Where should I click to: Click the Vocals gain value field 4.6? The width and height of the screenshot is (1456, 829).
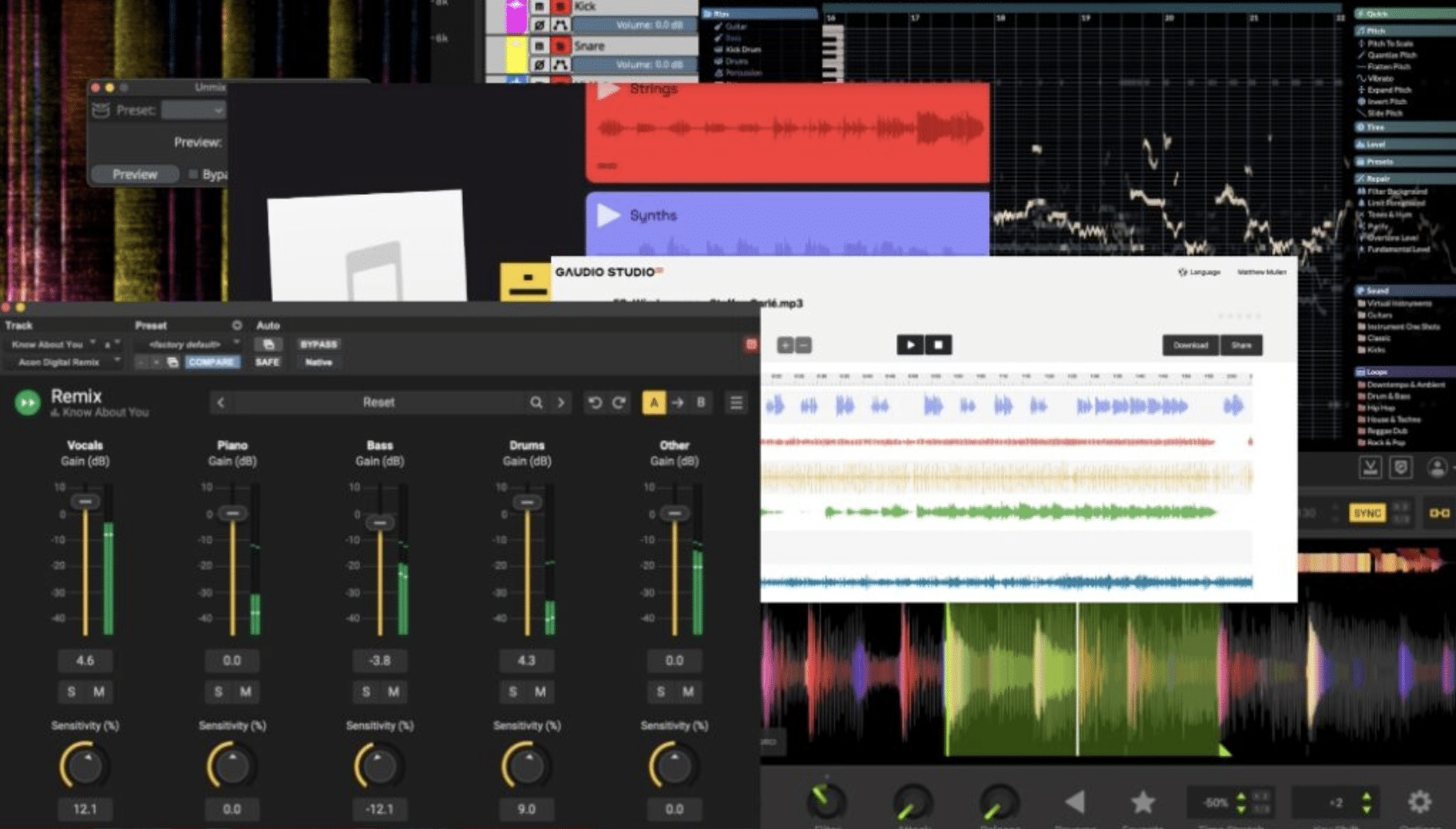85,660
